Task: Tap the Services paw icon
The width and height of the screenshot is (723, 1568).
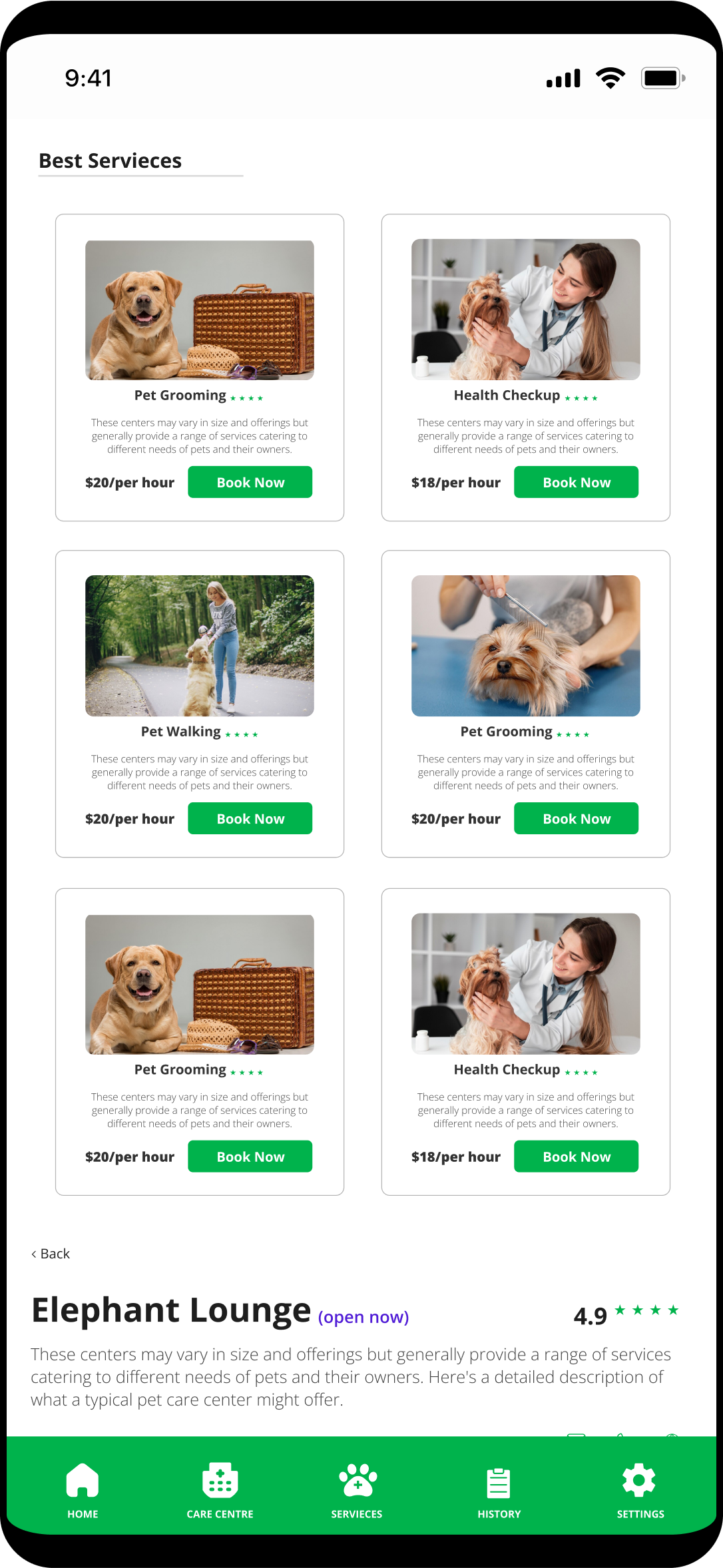Action: [x=358, y=1479]
